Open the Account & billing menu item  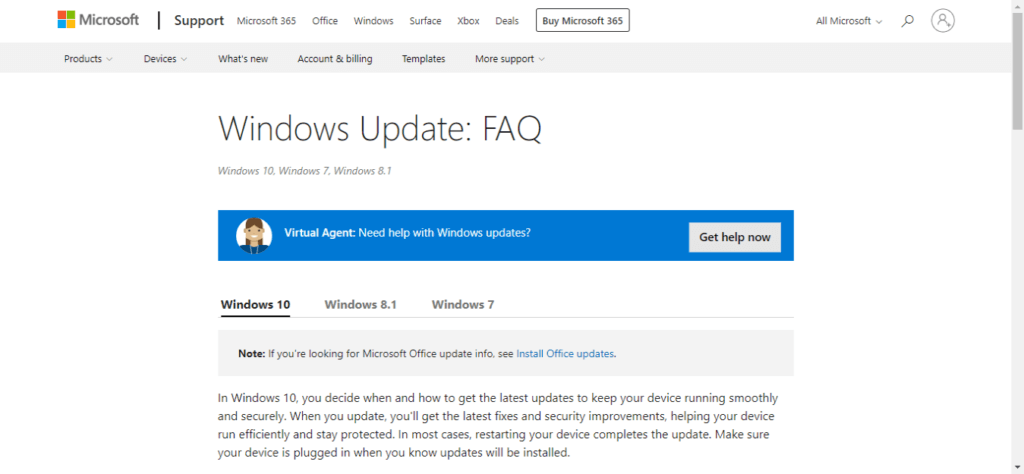tap(335, 59)
